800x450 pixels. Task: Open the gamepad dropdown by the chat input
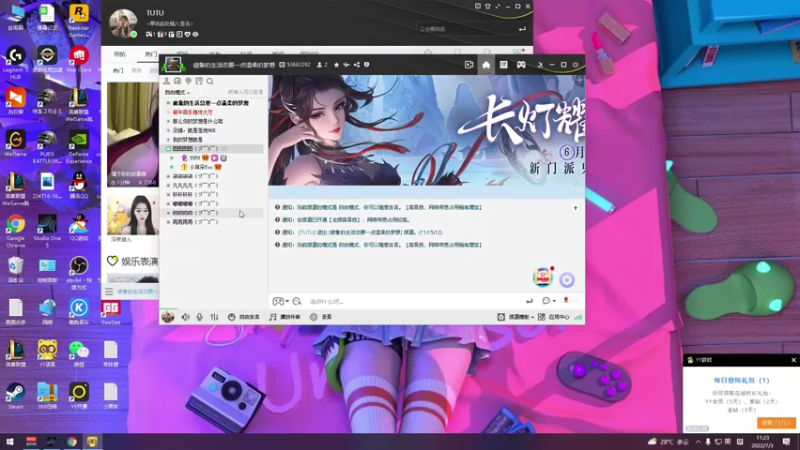pos(281,302)
